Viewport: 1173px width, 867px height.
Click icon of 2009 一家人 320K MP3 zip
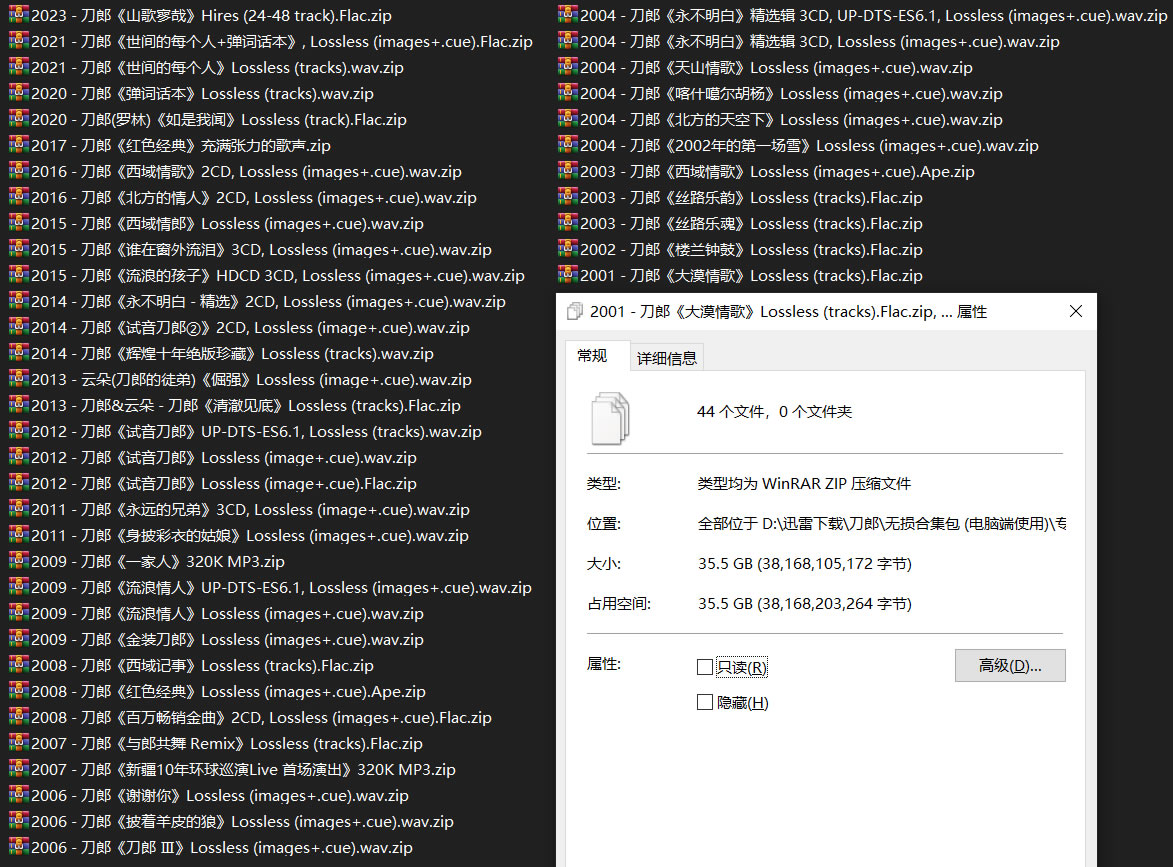click(19, 561)
